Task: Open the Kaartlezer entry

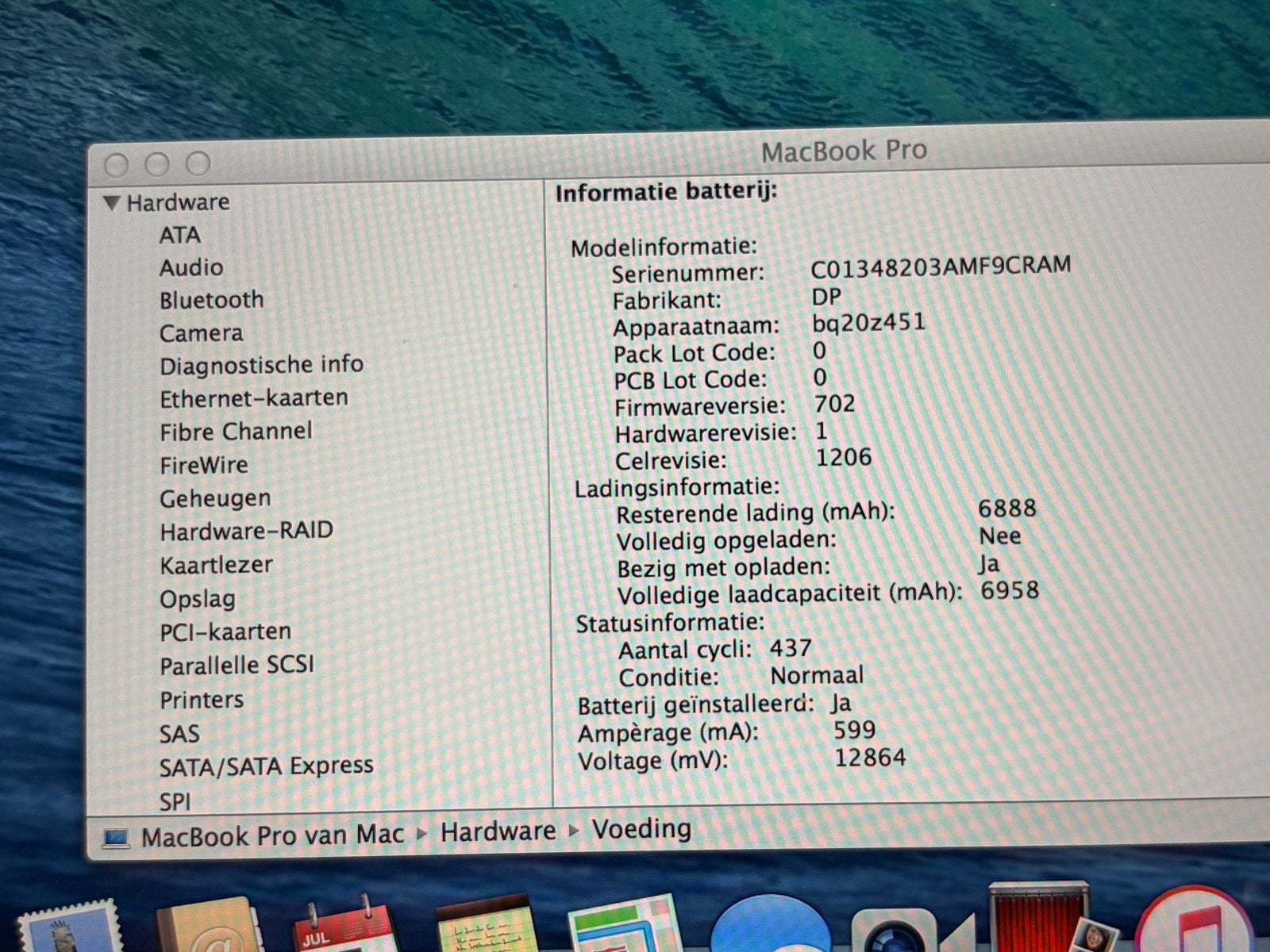Action: pyautogui.click(x=216, y=565)
